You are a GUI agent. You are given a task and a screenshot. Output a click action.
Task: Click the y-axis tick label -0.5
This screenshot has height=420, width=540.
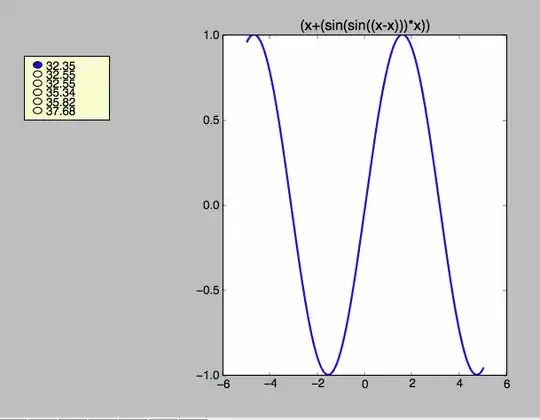[208, 290]
